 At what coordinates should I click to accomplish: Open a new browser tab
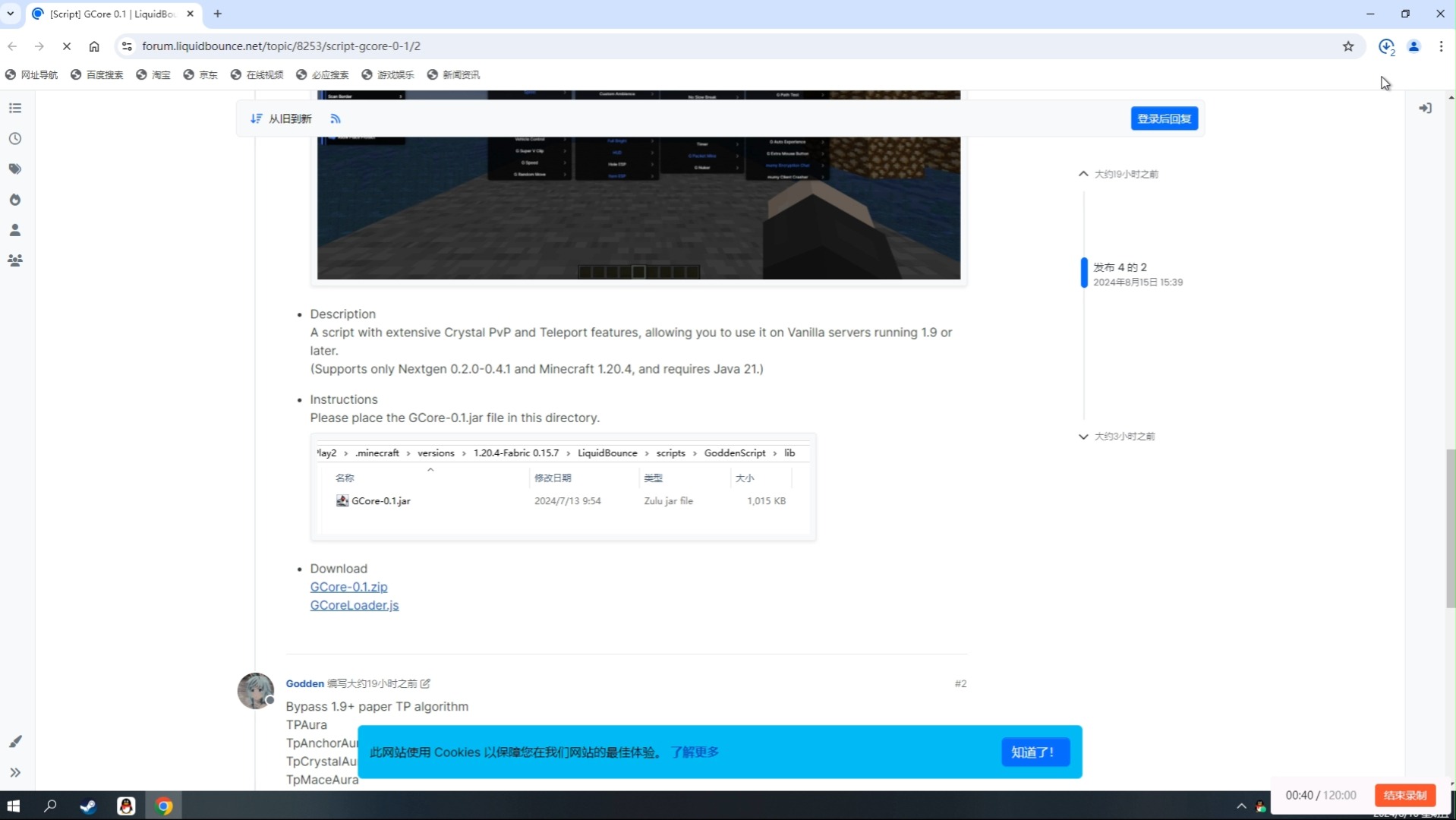pos(218,14)
